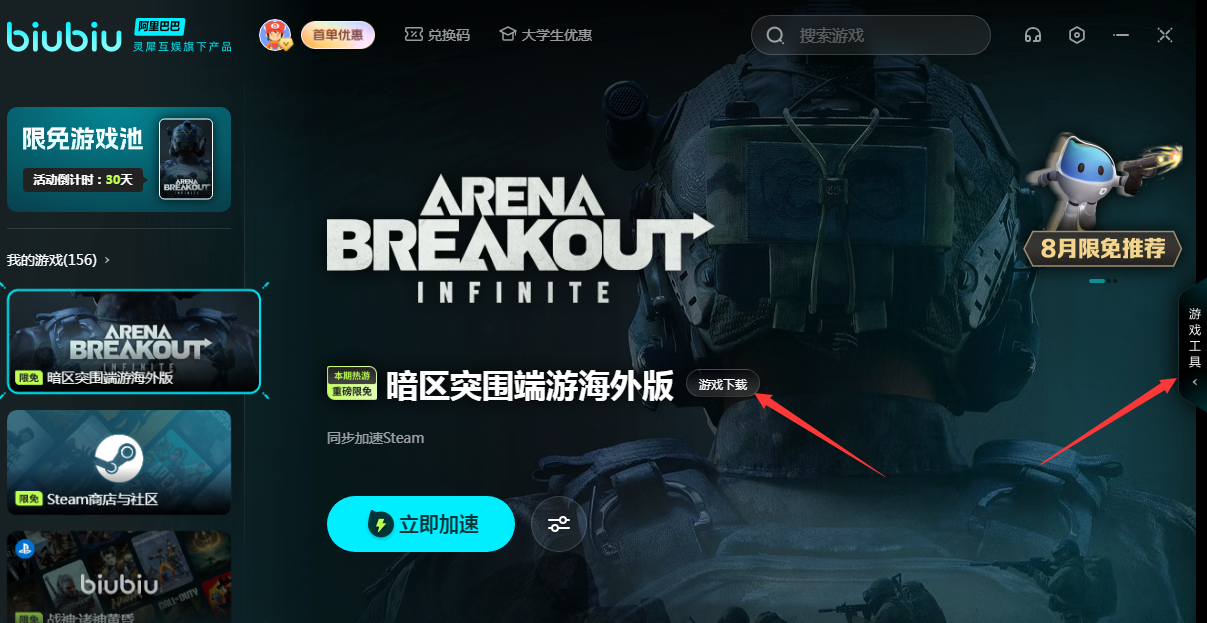The height and width of the screenshot is (623, 1207).
Task: Click 立即加速 button
Action: [x=421, y=523]
